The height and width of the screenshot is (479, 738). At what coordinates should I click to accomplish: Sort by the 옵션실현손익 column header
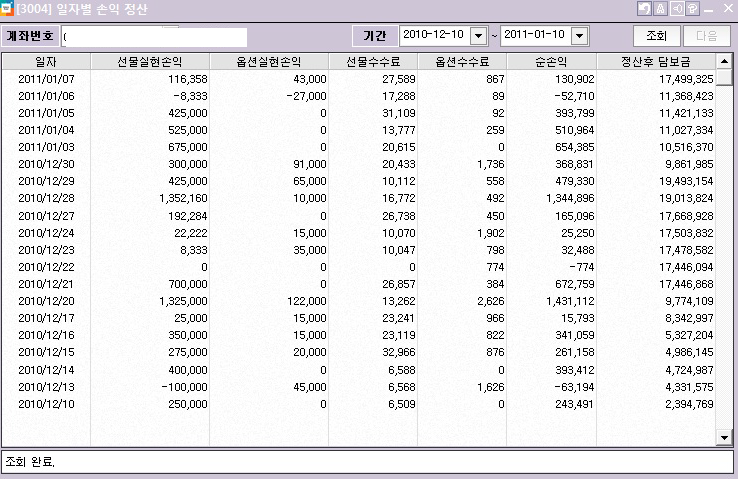click(269, 62)
